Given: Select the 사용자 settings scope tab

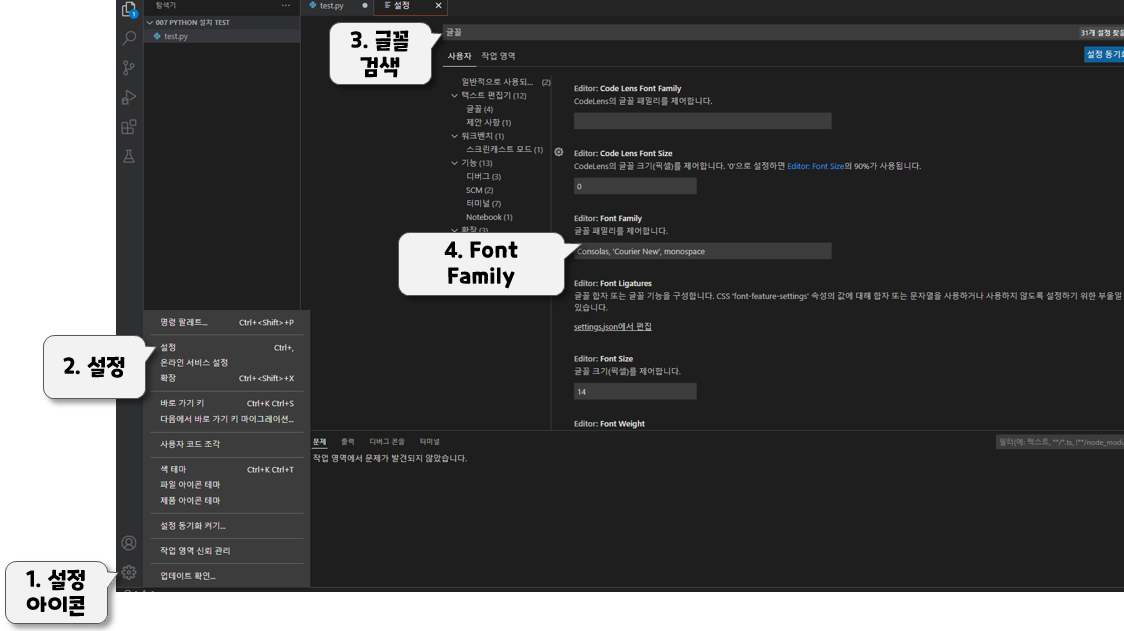Looking at the screenshot, I should coord(459,56).
